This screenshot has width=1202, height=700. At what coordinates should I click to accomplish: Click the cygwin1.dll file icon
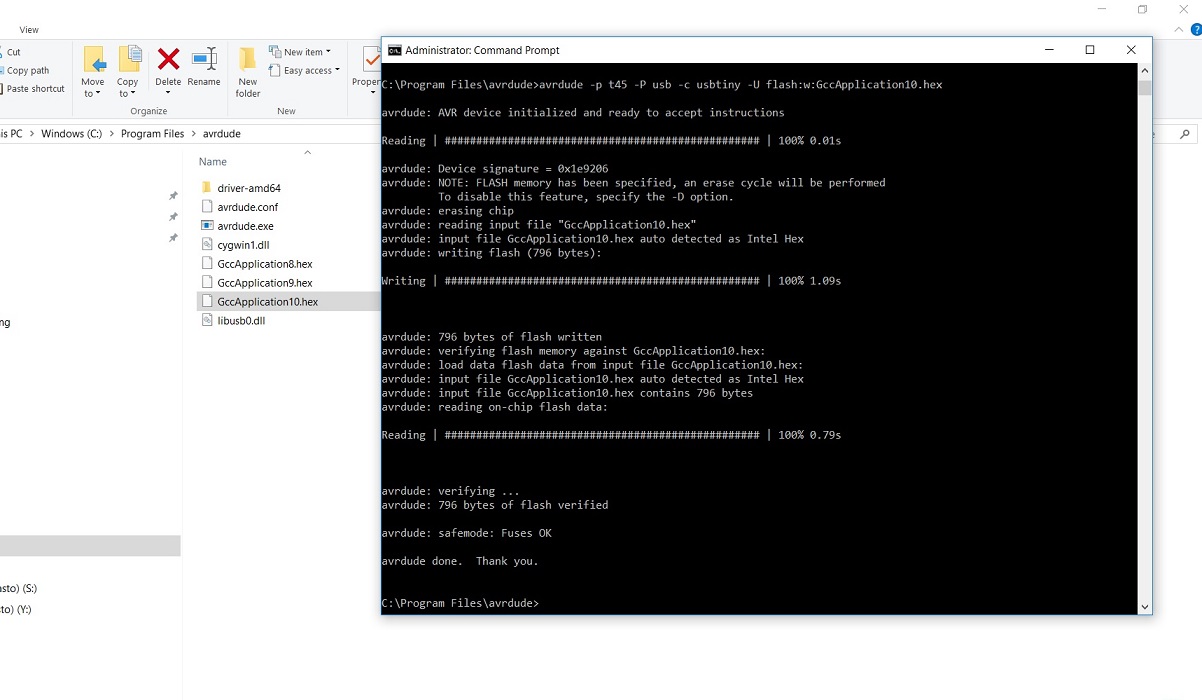click(207, 245)
